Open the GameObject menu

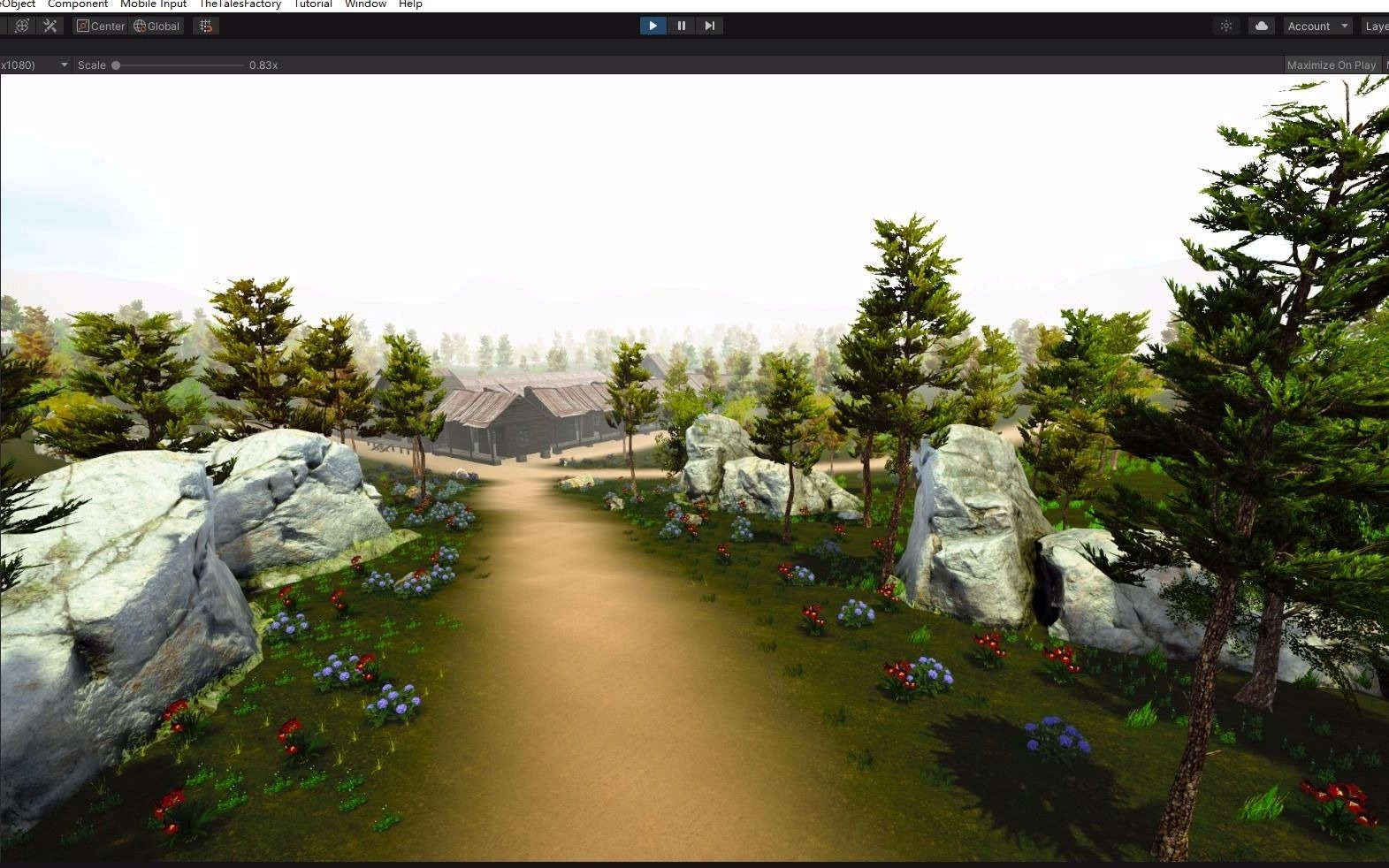click(x=18, y=4)
